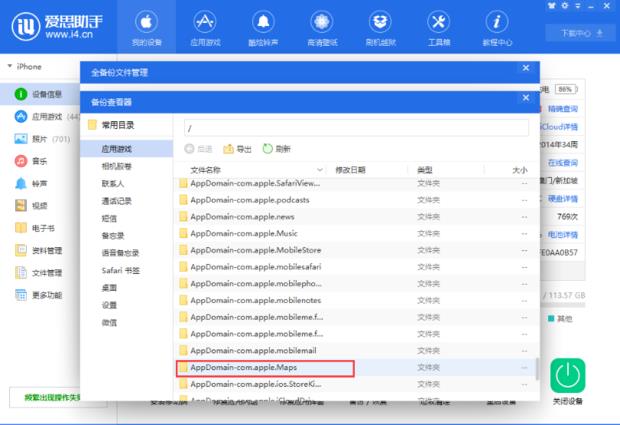The height and width of the screenshot is (425, 620).
Task: Select 应用游戏 in backup viewer list
Action: point(127,149)
